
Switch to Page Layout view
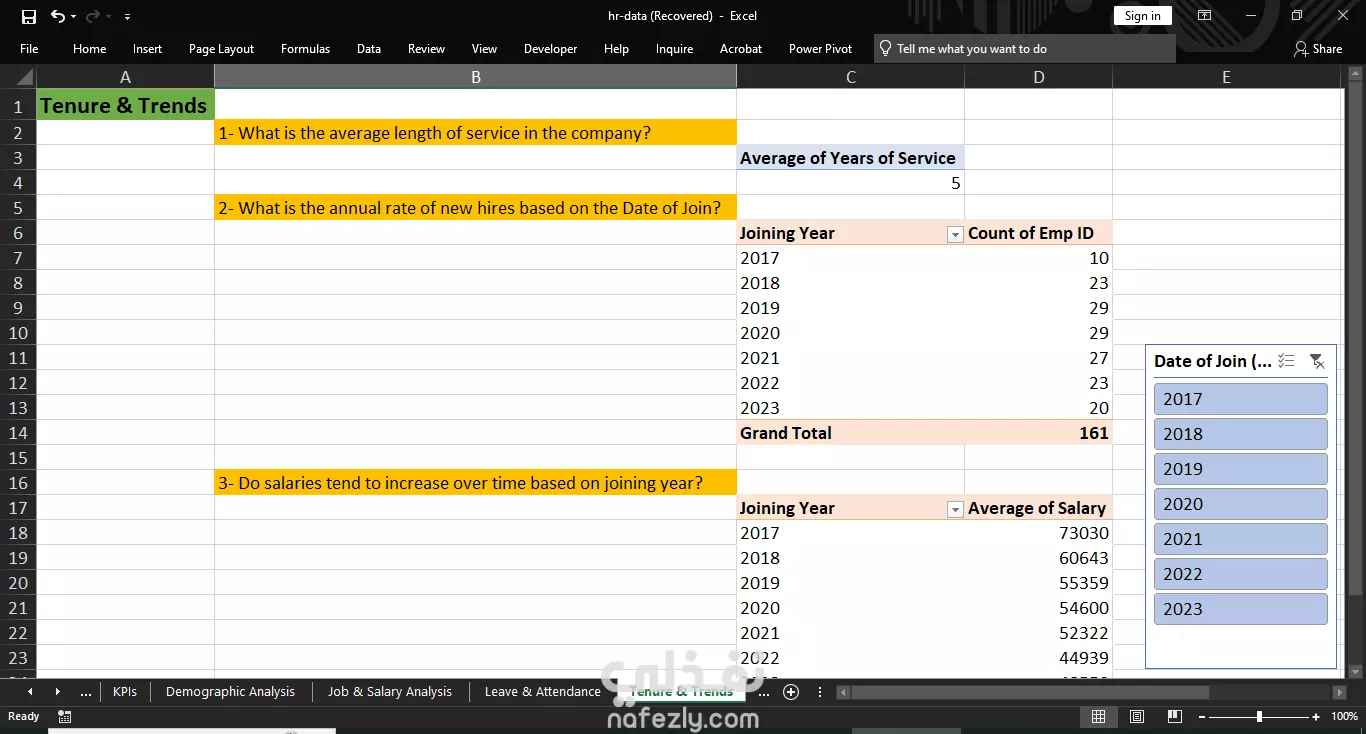pos(1137,716)
